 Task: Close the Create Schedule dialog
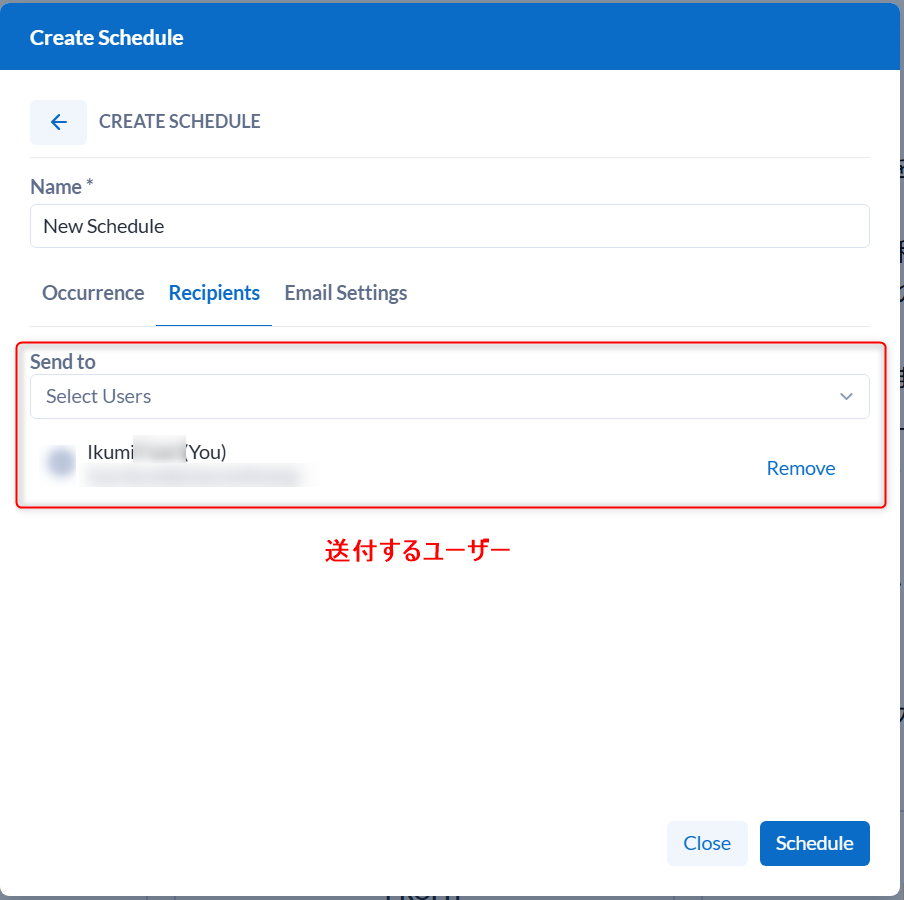707,843
